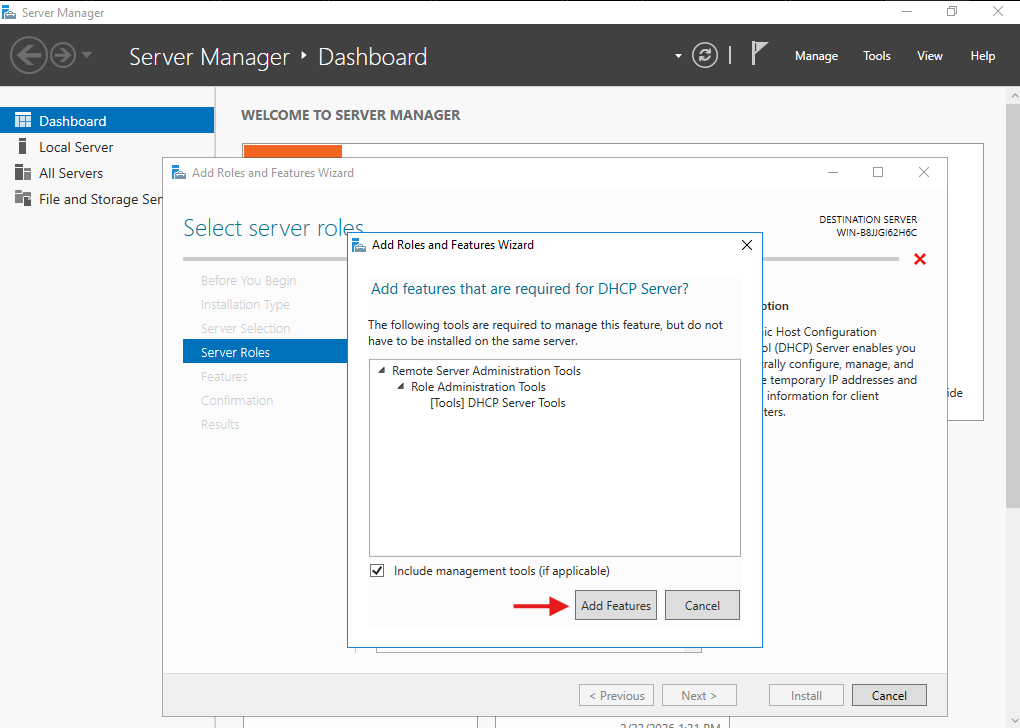Click the Server Manager vertical scrollbar
This screenshot has width=1020, height=728.
pos(1013,306)
